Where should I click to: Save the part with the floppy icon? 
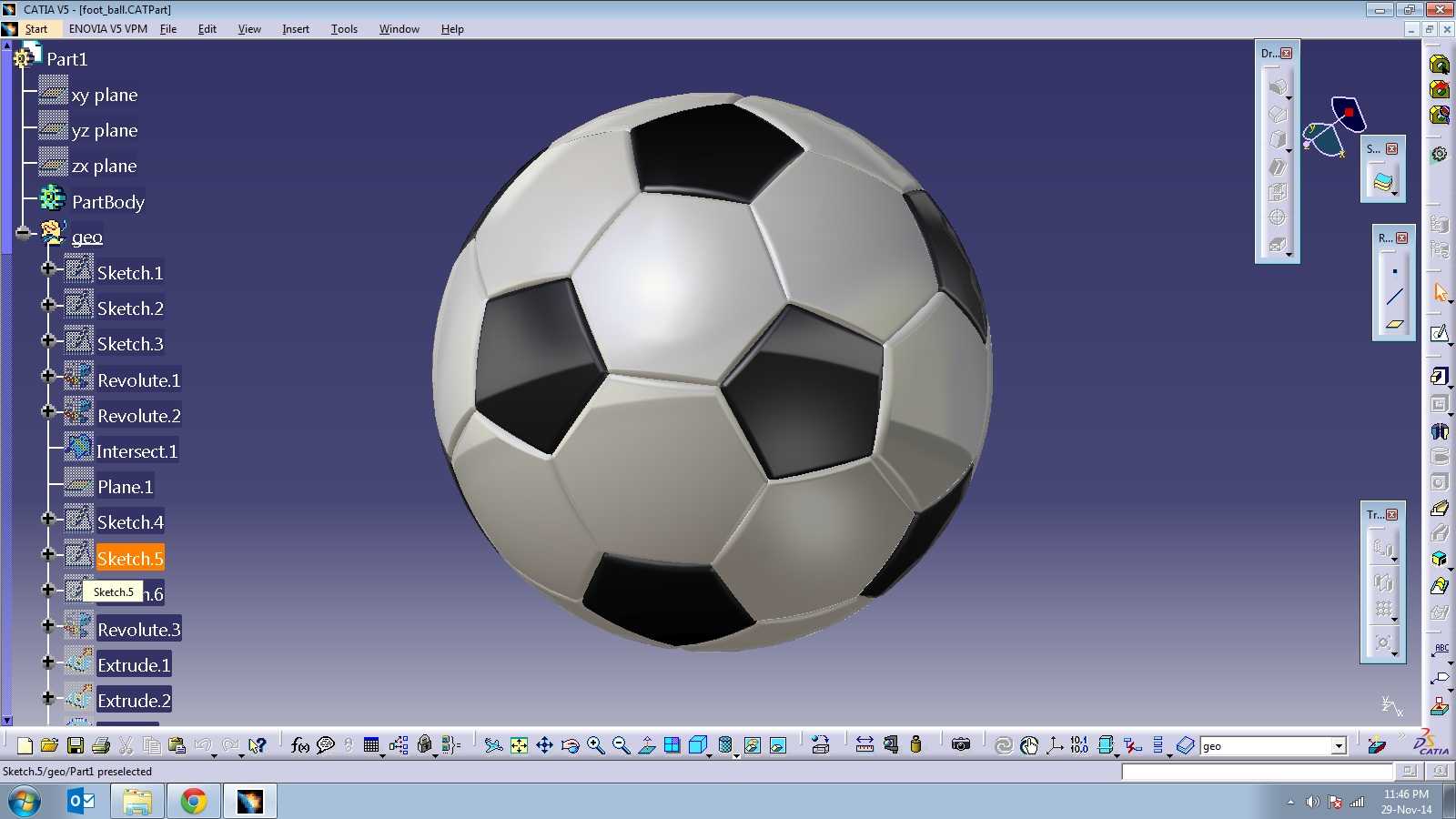pos(76,745)
